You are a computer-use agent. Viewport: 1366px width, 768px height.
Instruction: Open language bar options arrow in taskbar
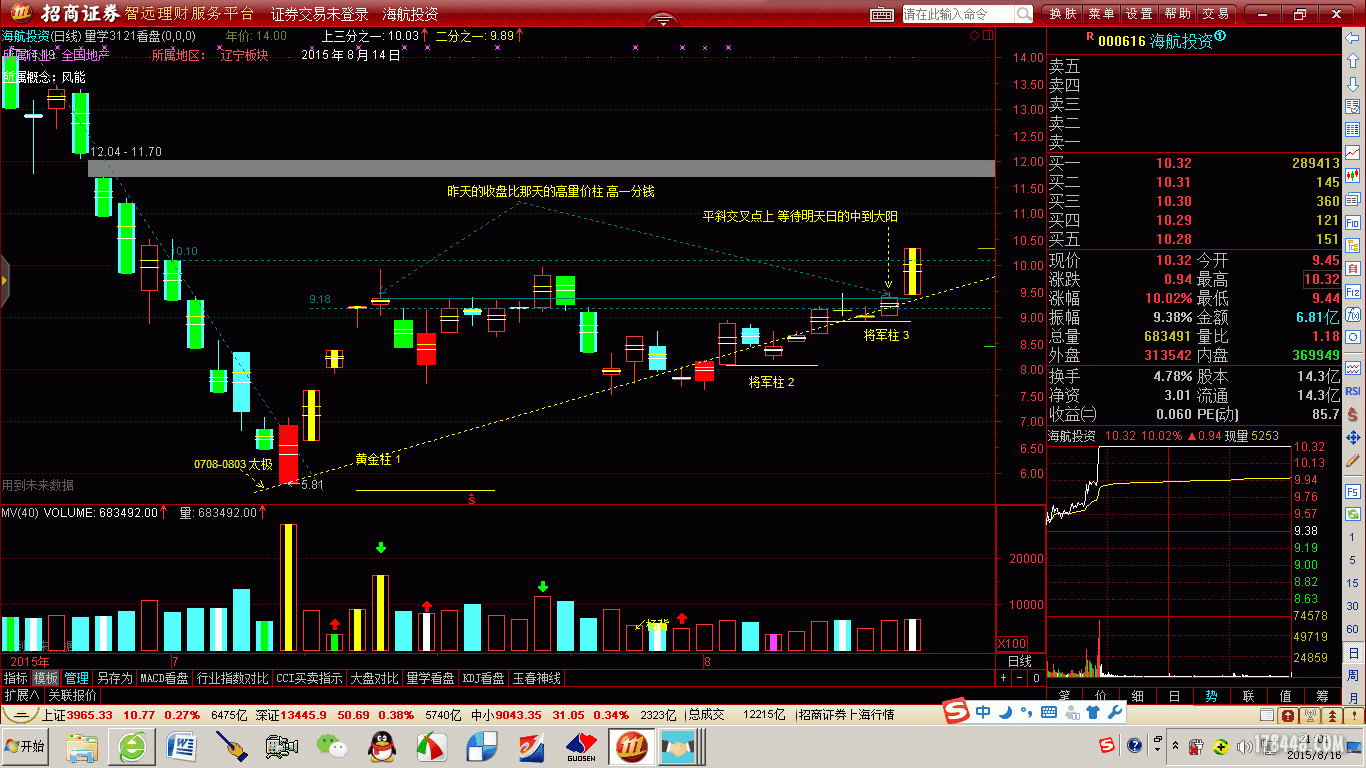coord(1155,752)
